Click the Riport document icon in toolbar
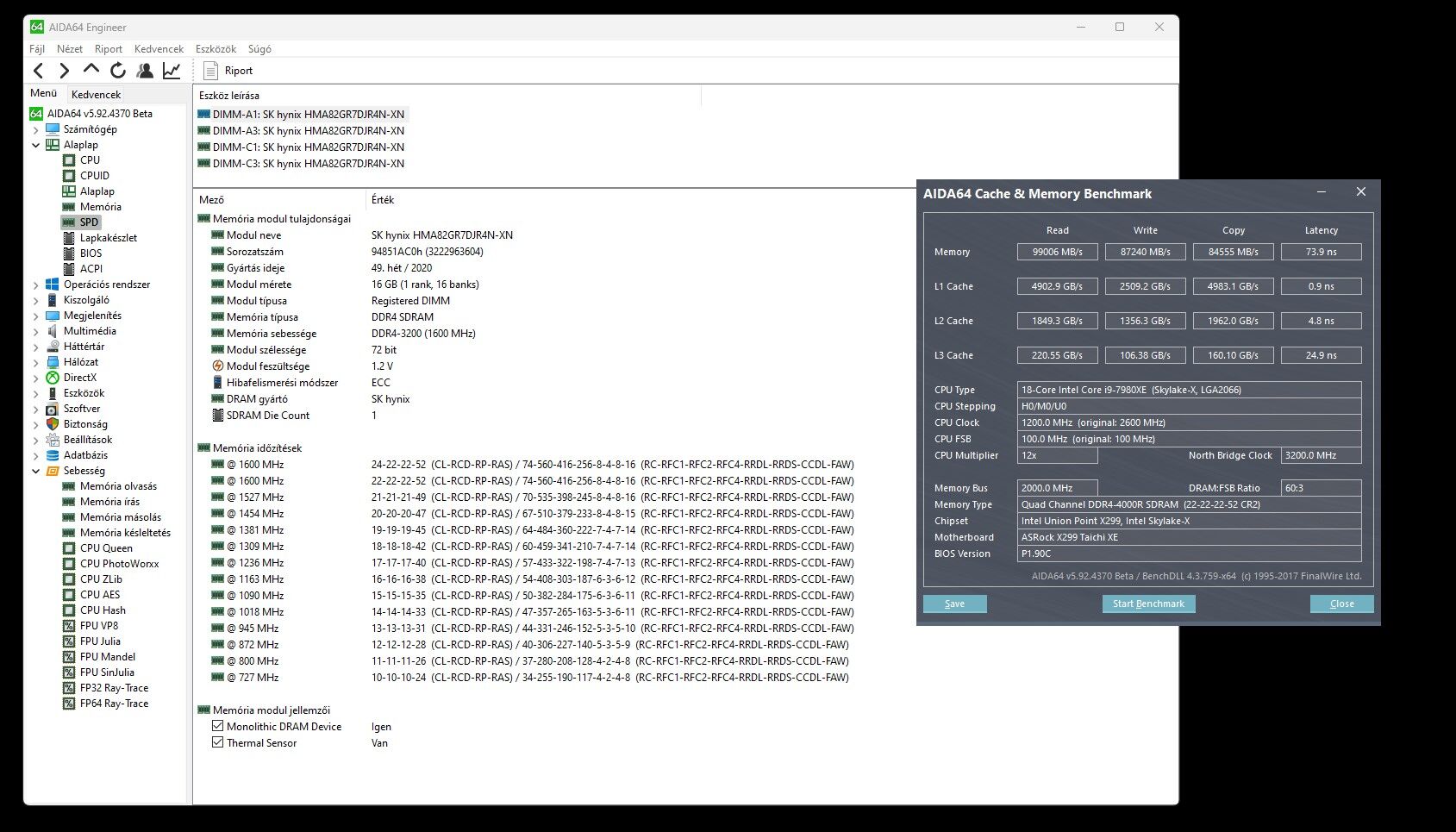1456x832 pixels. (x=210, y=71)
